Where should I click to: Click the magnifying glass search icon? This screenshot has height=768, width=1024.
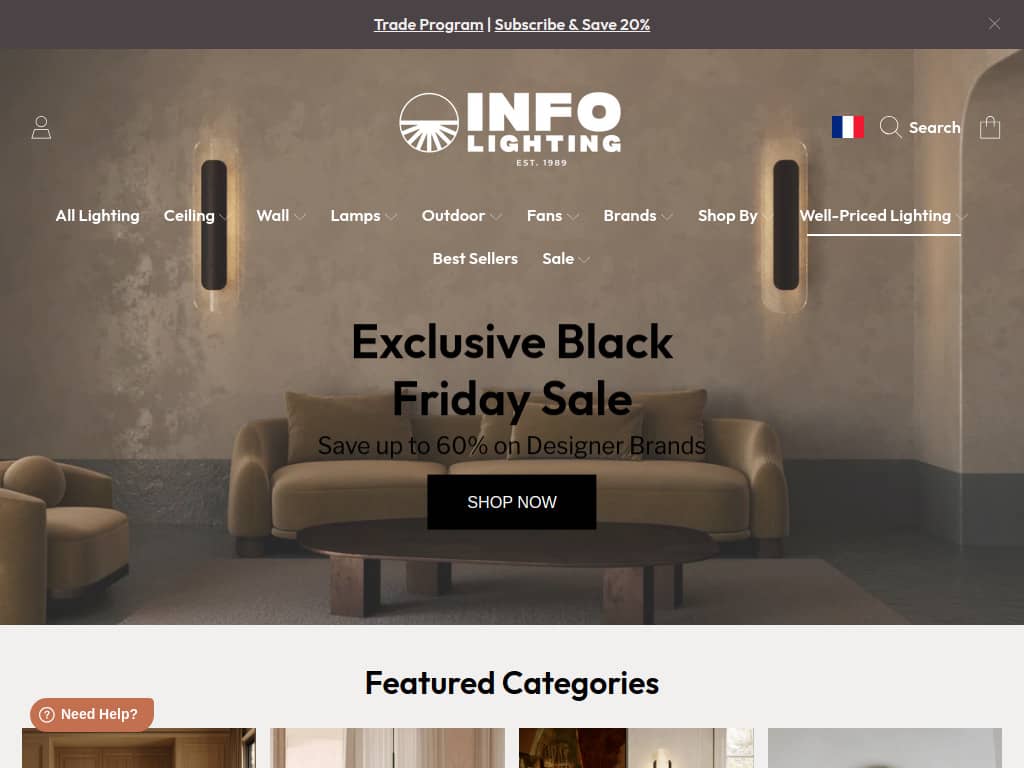tap(890, 127)
